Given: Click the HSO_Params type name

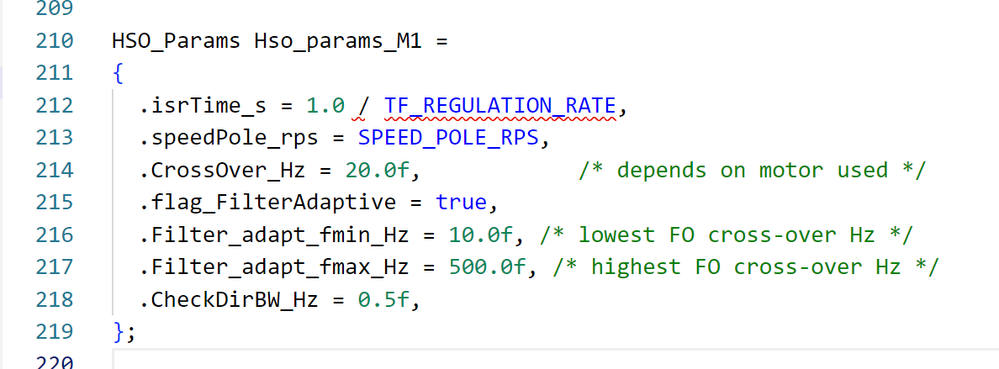Looking at the screenshot, I should click(x=176, y=42).
